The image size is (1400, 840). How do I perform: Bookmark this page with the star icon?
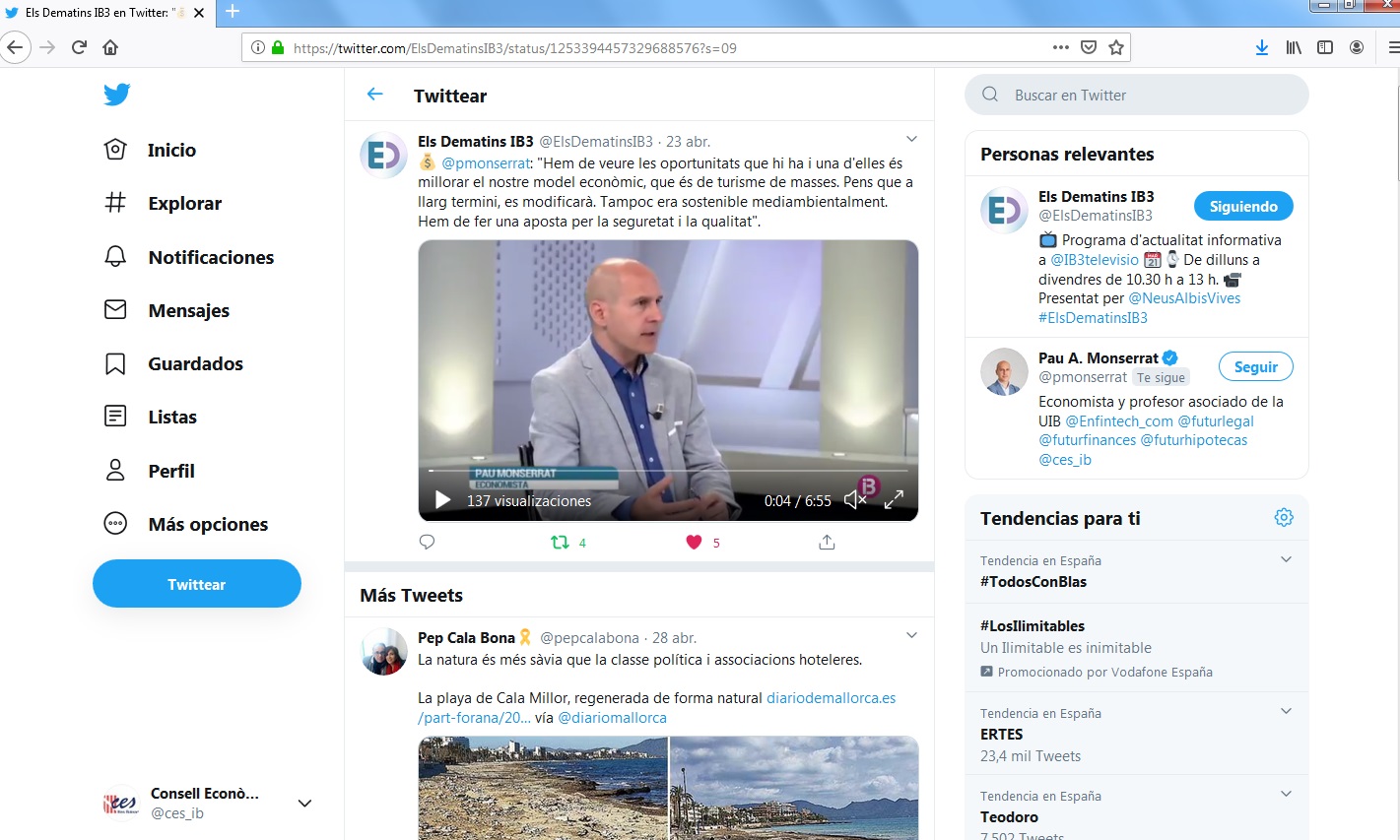click(1116, 47)
